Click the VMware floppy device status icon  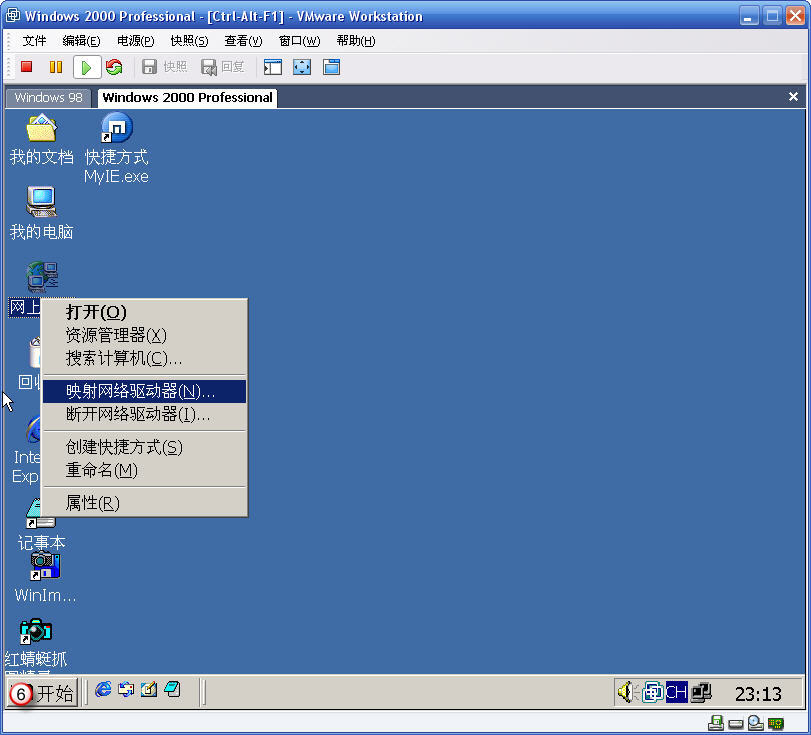[716, 723]
